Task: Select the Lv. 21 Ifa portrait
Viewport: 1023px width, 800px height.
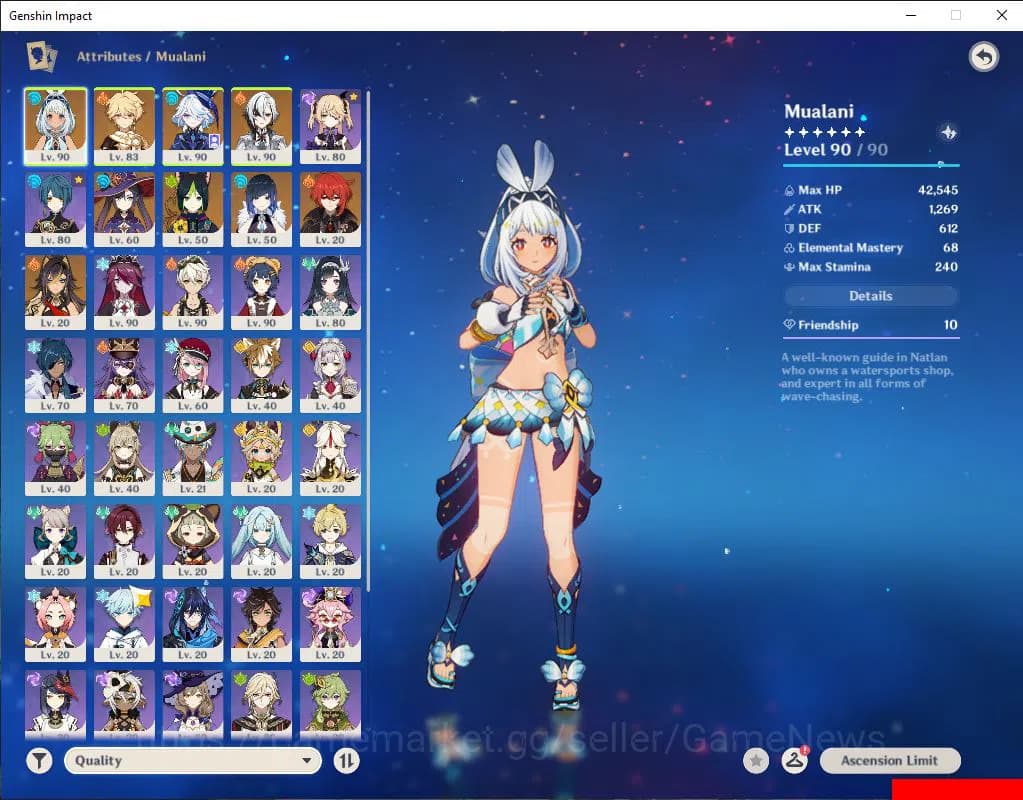Action: click(193, 458)
